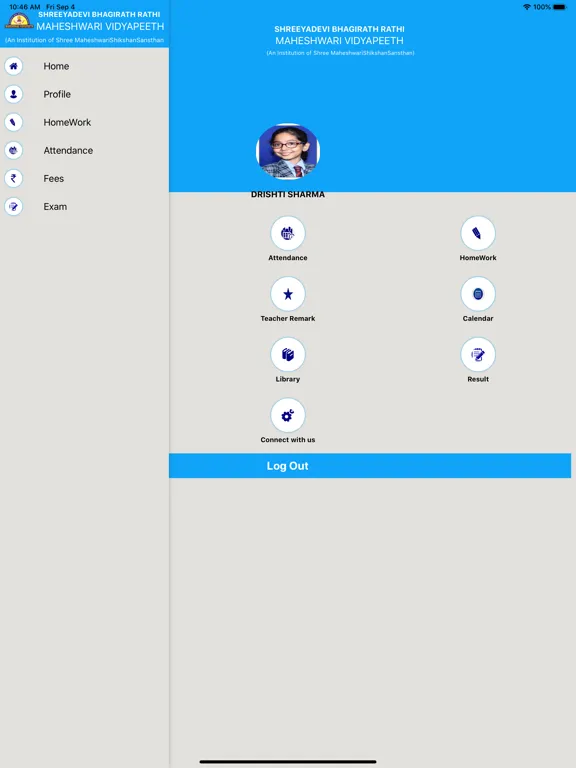Viewport: 576px width, 768px height.
Task: Select Exam menu label
Action: tap(55, 207)
